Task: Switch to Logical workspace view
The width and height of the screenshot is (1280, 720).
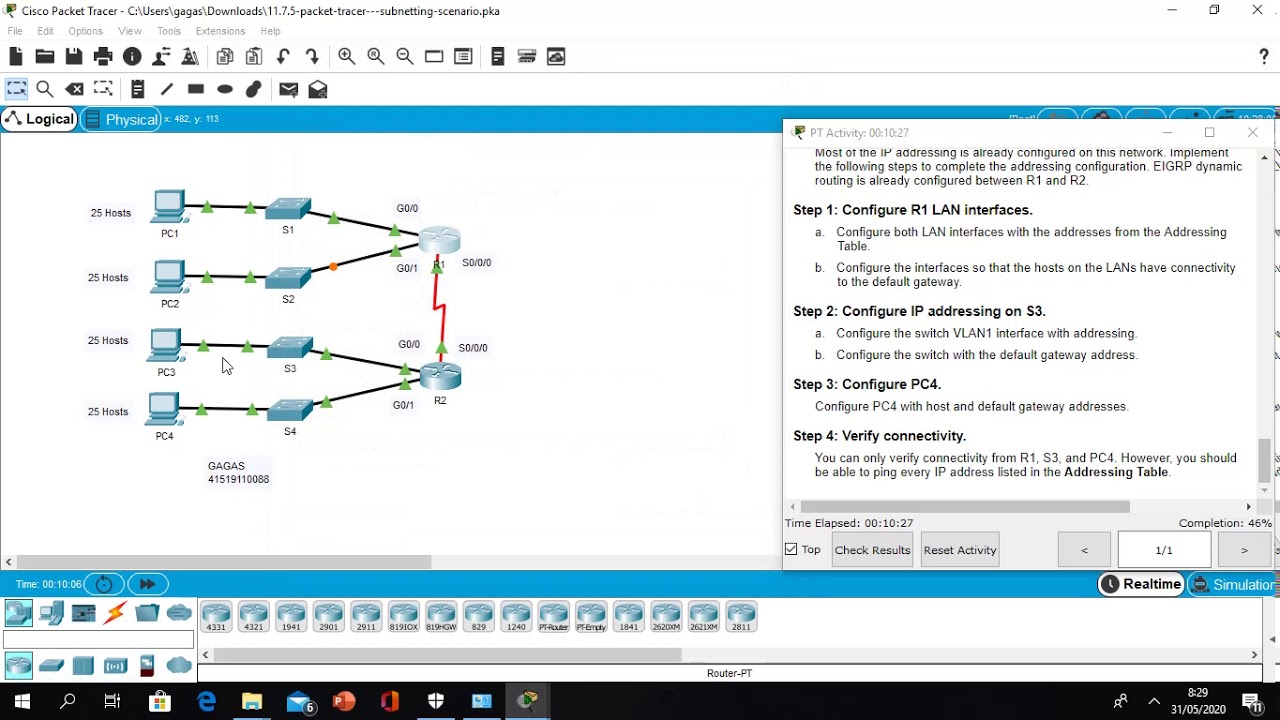Action: point(40,119)
